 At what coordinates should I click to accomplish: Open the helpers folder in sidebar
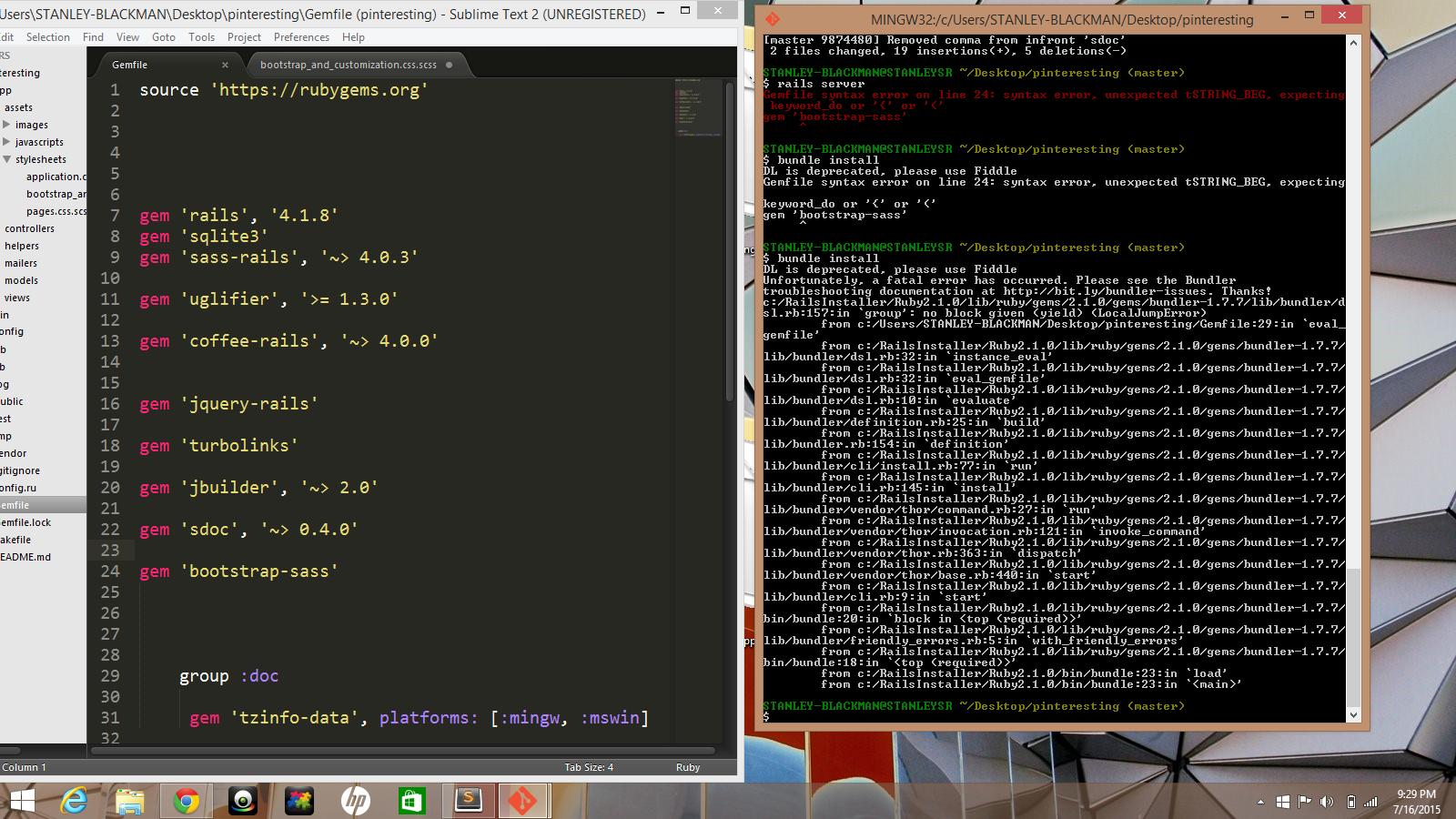(22, 246)
